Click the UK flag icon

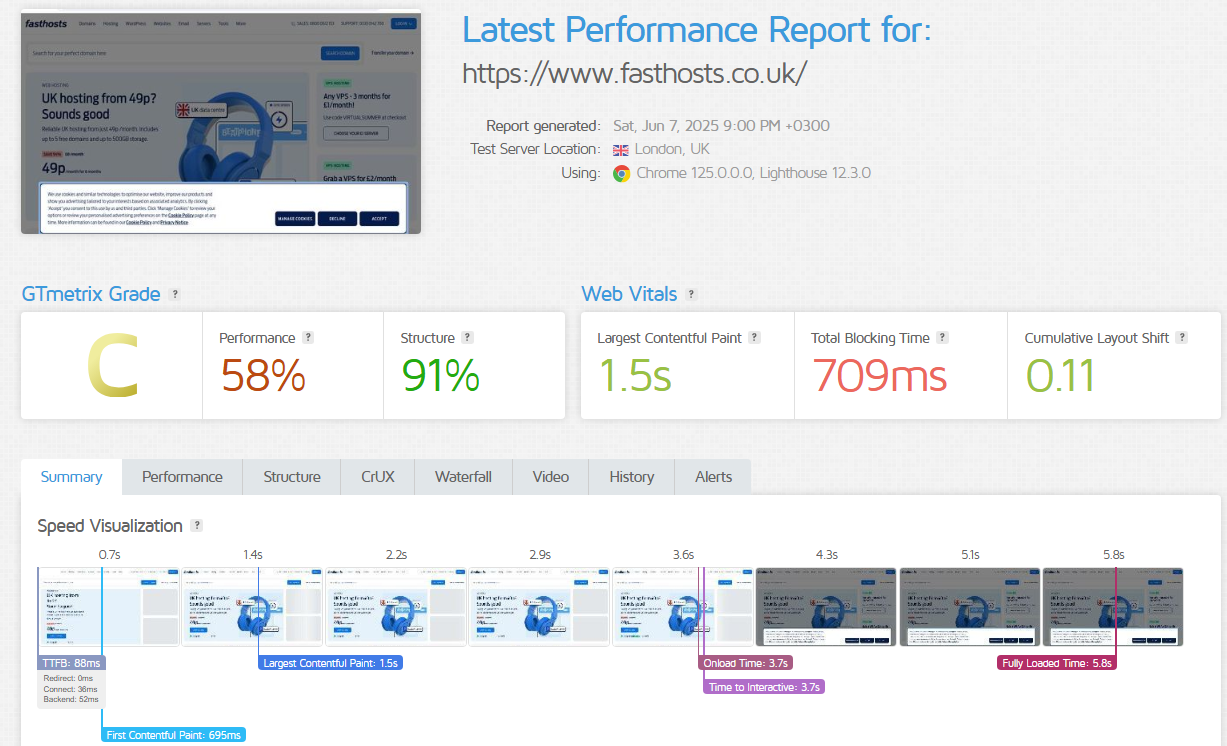621,150
